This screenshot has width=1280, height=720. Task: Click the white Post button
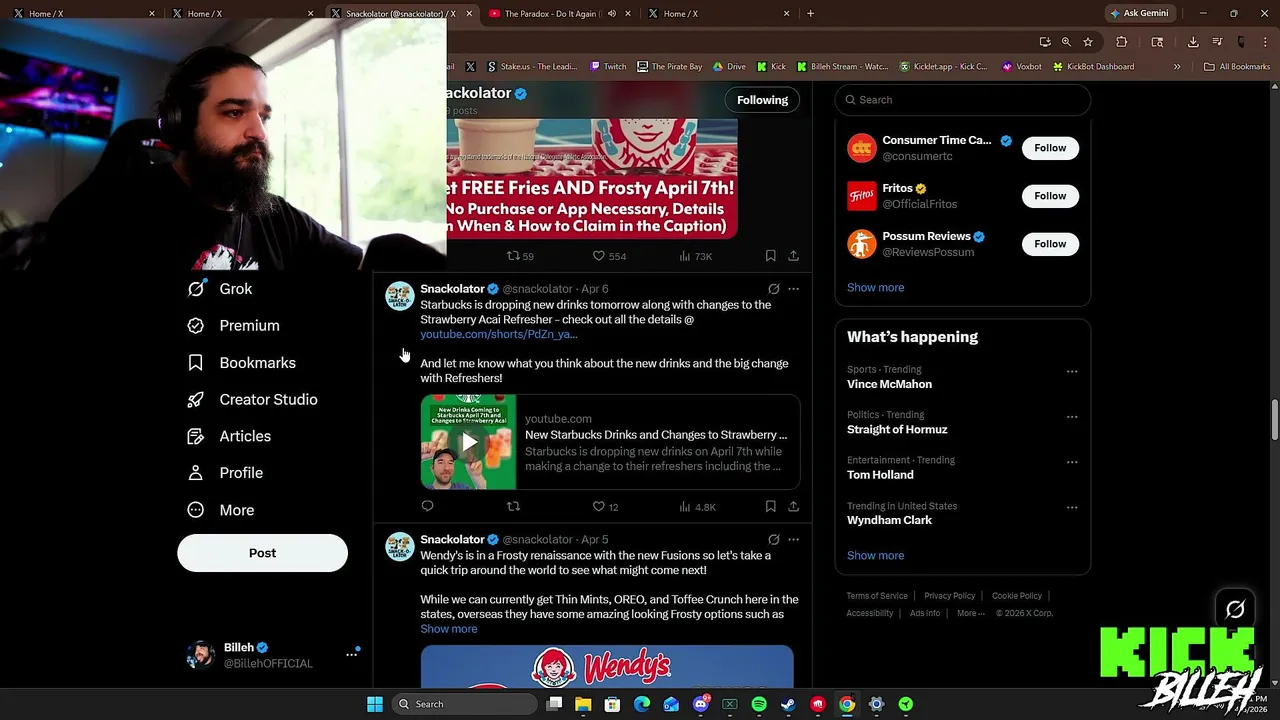(262, 553)
